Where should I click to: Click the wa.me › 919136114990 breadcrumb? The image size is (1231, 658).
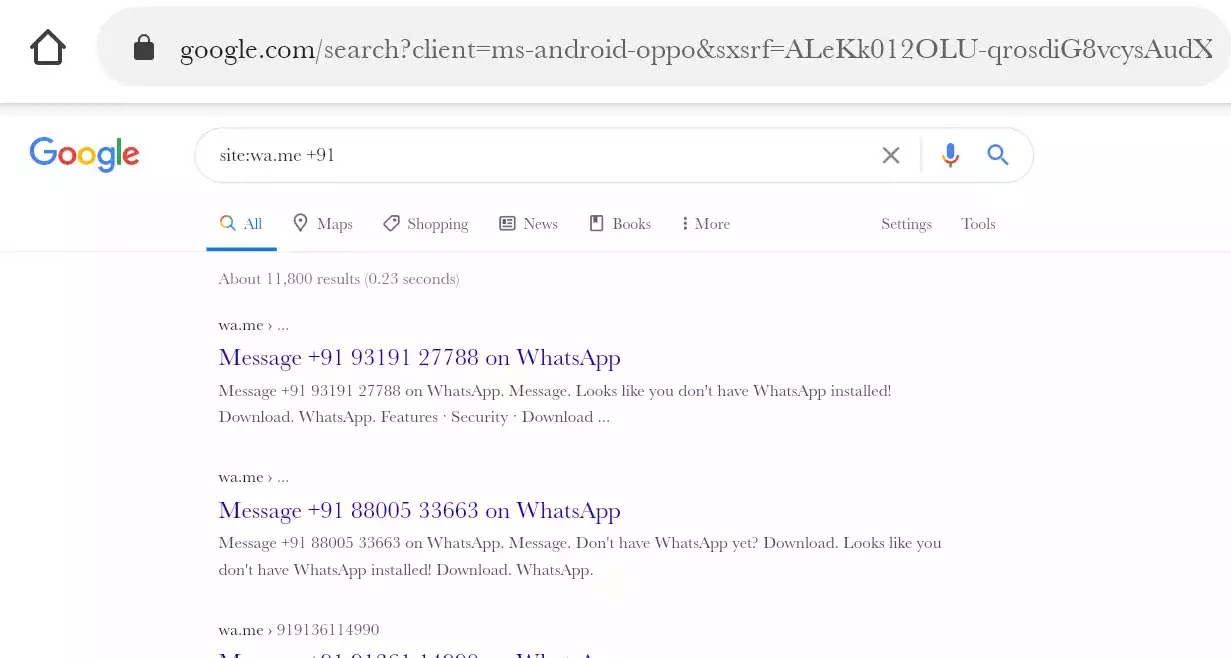299,630
